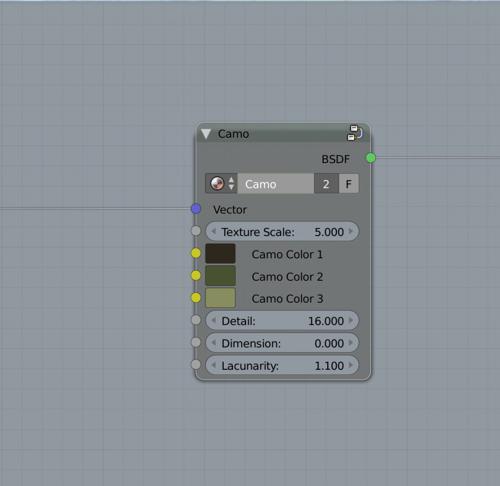The image size is (500, 486).
Task: Click the user count button labeled 2
Action: [326, 184]
